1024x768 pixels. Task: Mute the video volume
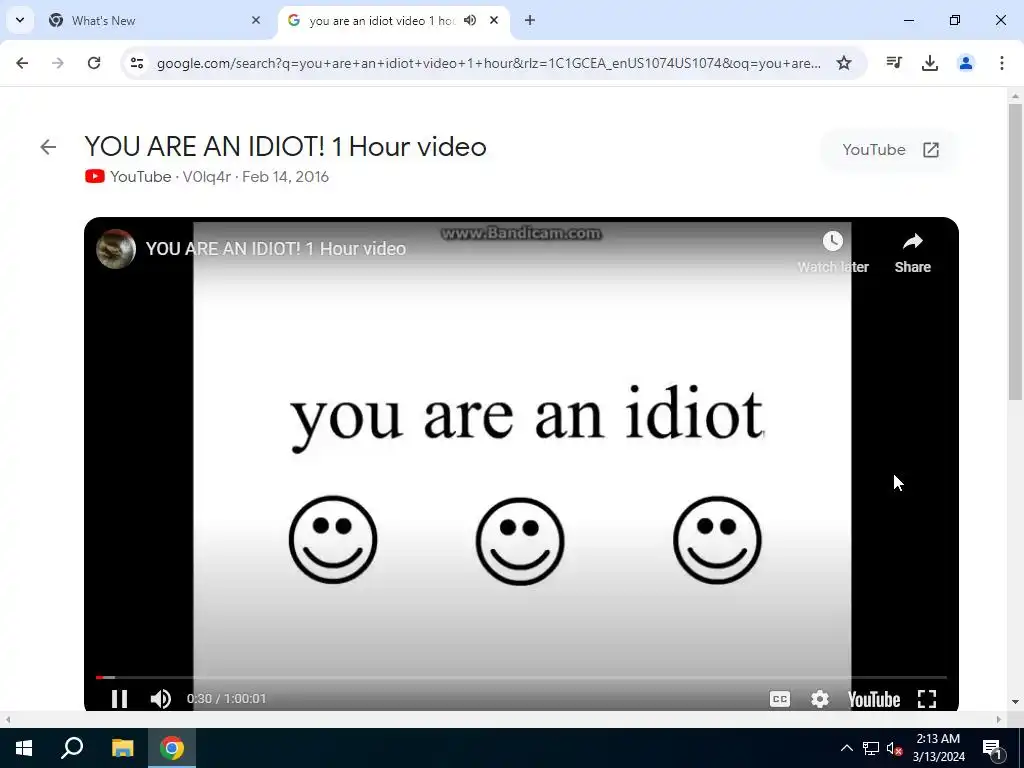coord(161,699)
